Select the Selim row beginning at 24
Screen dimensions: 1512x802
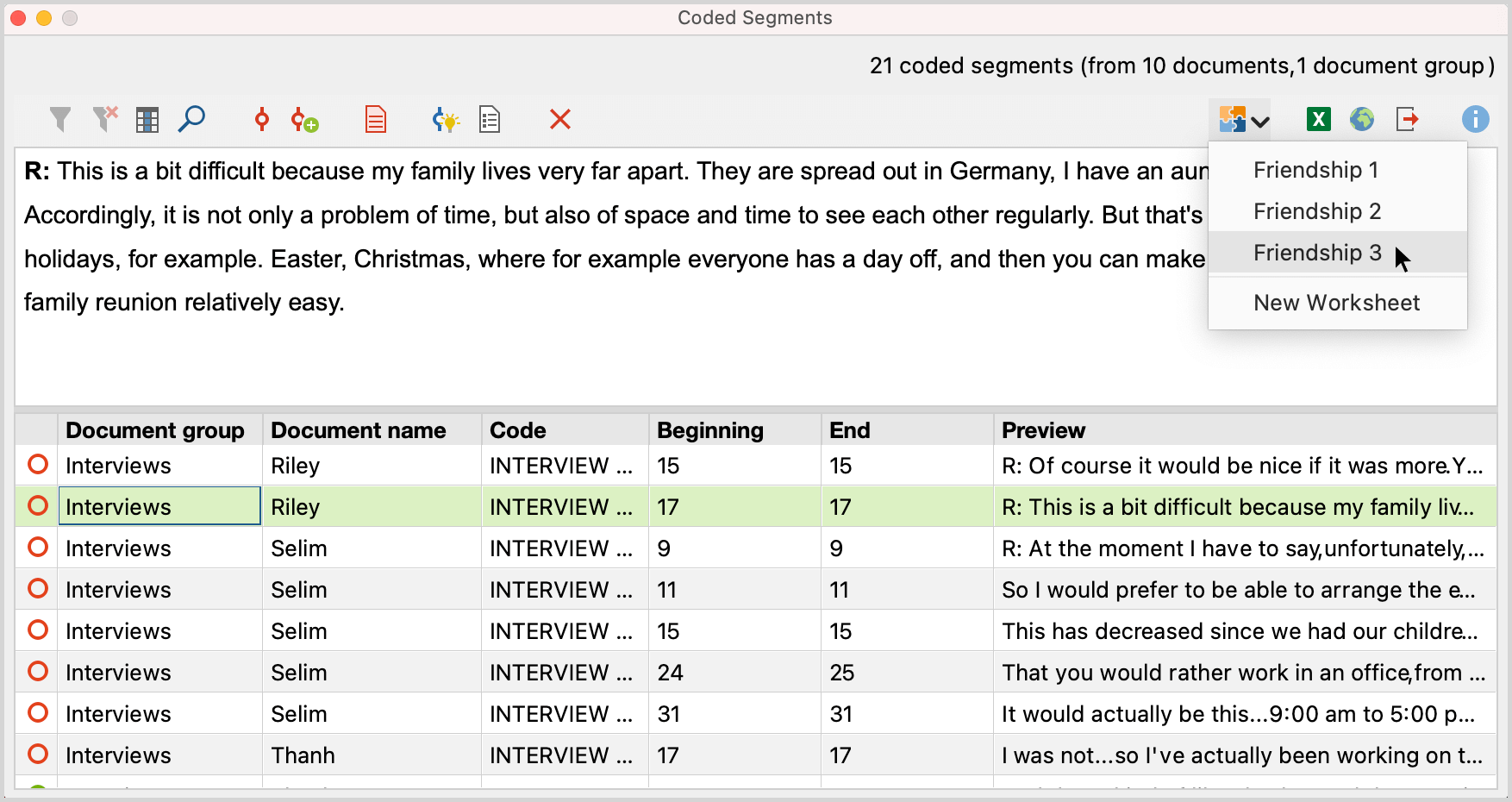click(517, 673)
